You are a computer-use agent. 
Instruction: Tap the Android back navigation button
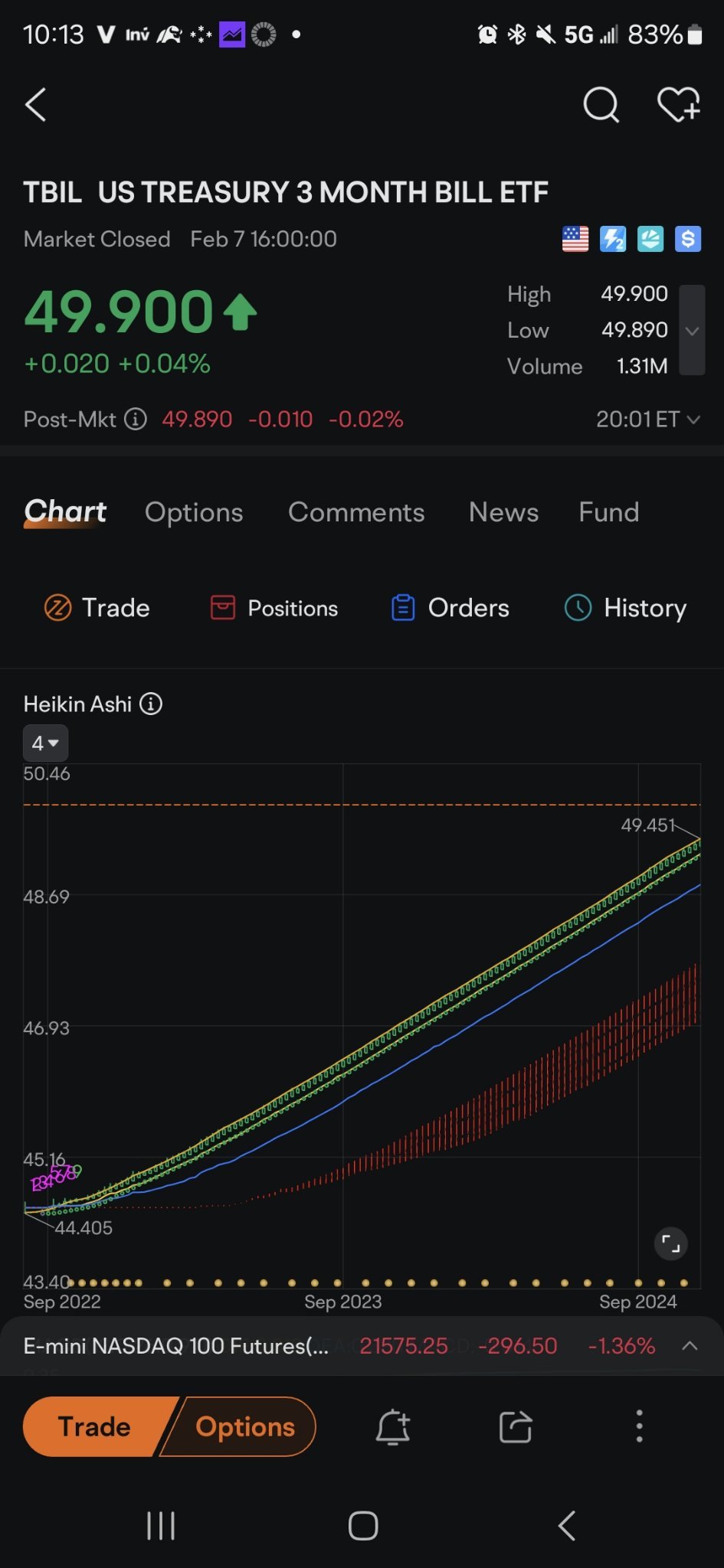(x=566, y=1525)
